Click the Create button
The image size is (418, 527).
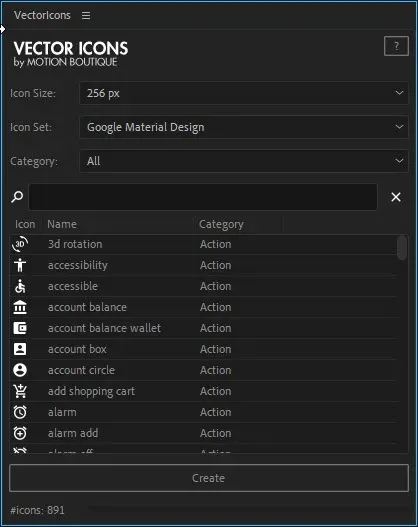209,478
